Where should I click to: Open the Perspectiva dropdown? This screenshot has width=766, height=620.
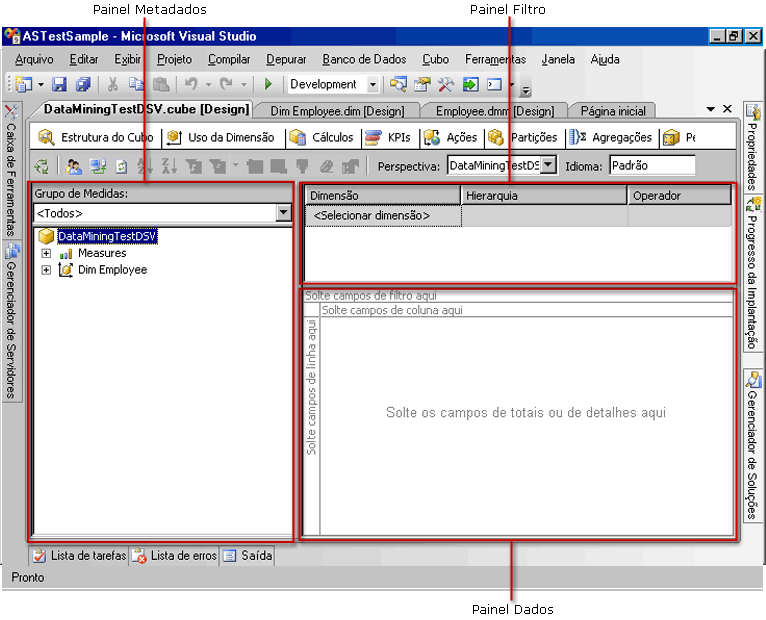548,165
